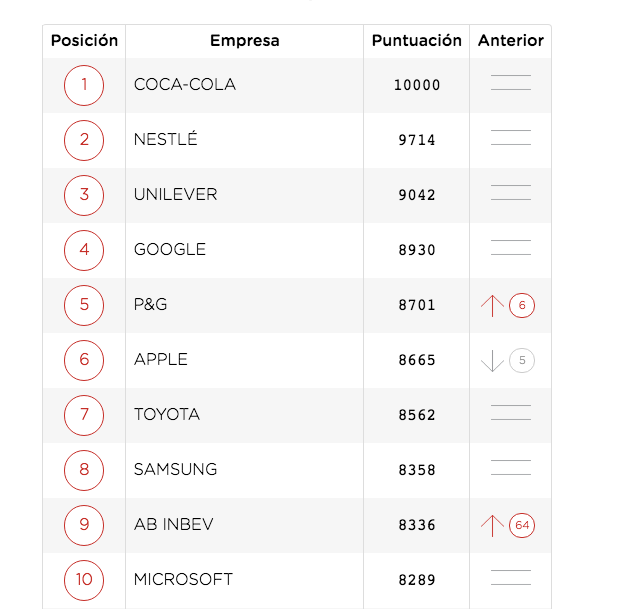Click the unchanged dash icon for Coca-Cola

pos(511,83)
